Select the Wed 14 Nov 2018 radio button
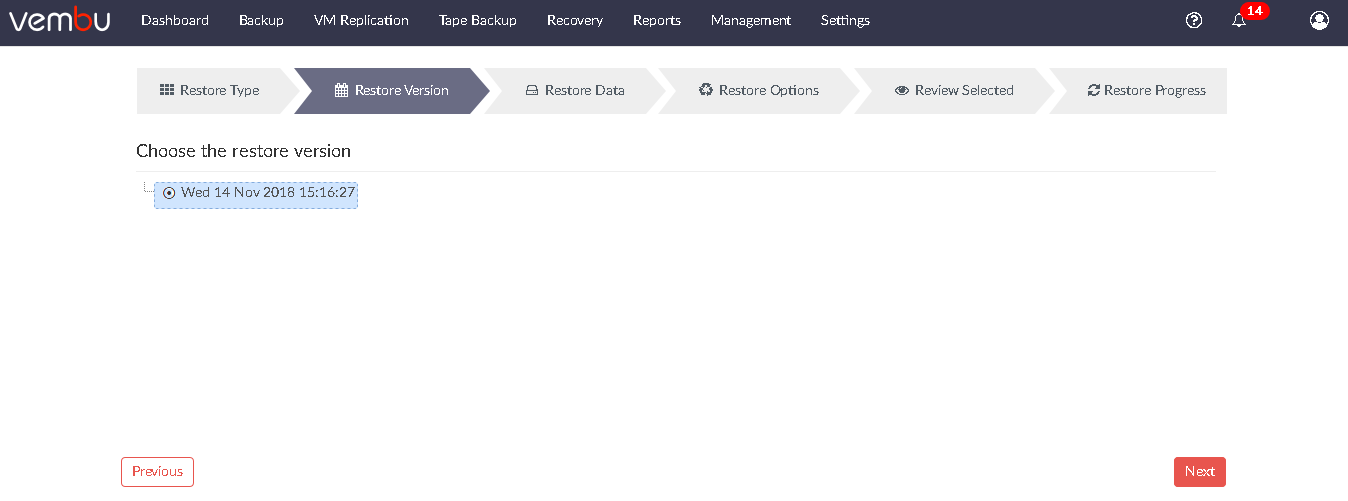 click(x=169, y=193)
